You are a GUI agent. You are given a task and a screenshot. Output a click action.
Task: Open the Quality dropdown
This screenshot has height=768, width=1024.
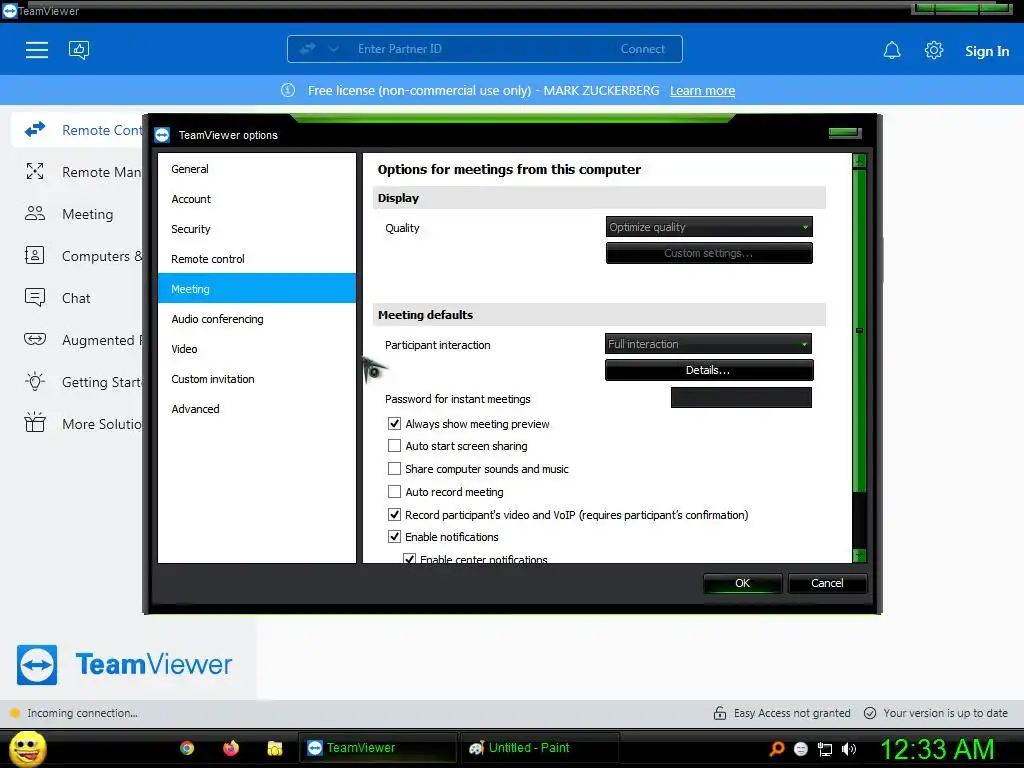tap(709, 227)
